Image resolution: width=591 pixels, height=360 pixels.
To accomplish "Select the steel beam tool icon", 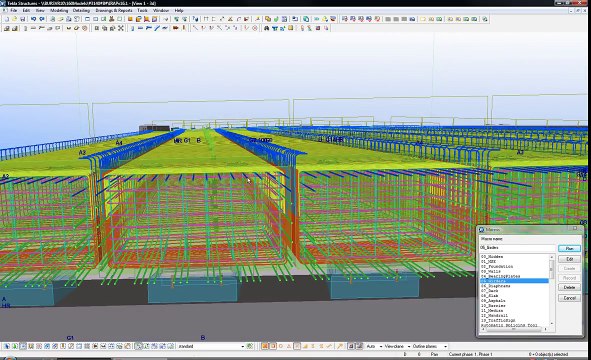I will [140, 28].
